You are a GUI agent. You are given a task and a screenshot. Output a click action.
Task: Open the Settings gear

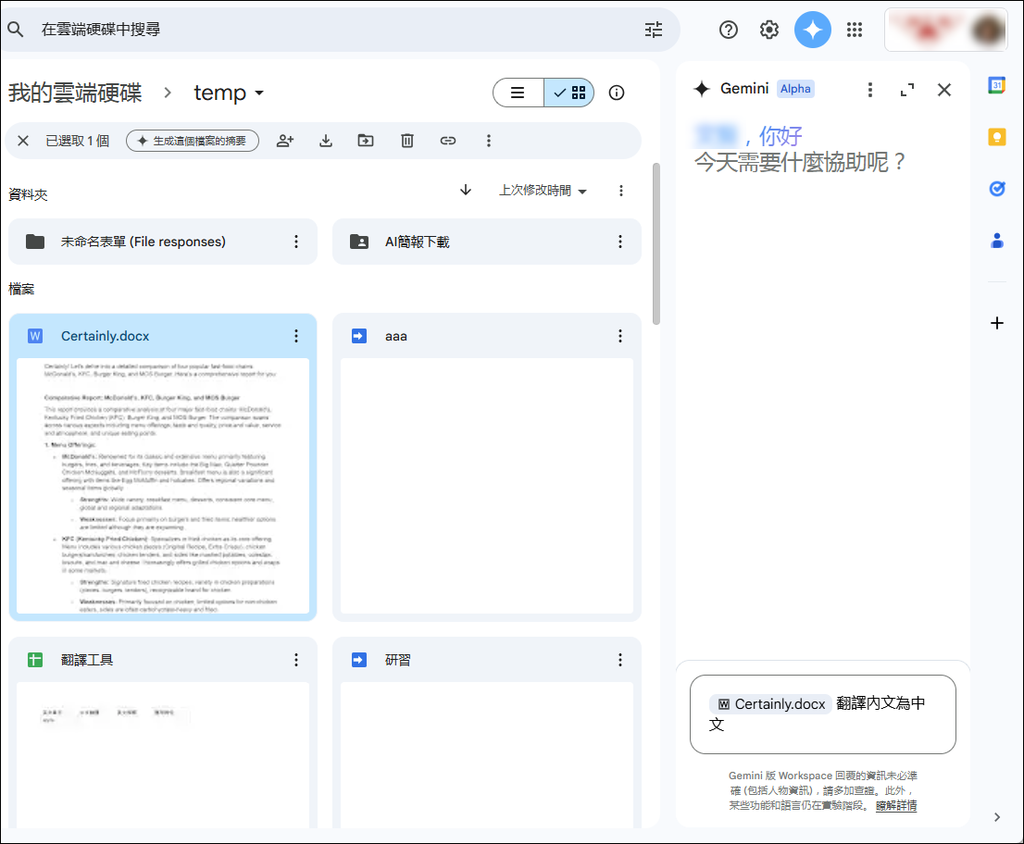pyautogui.click(x=769, y=29)
